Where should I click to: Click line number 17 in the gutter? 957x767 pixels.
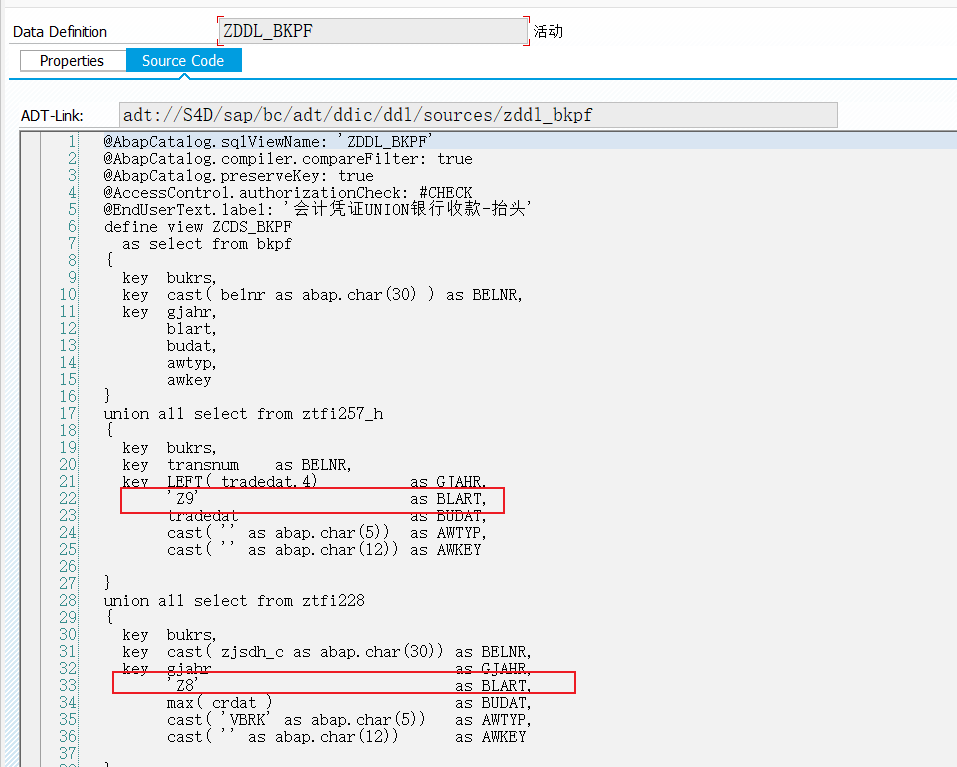click(68, 414)
